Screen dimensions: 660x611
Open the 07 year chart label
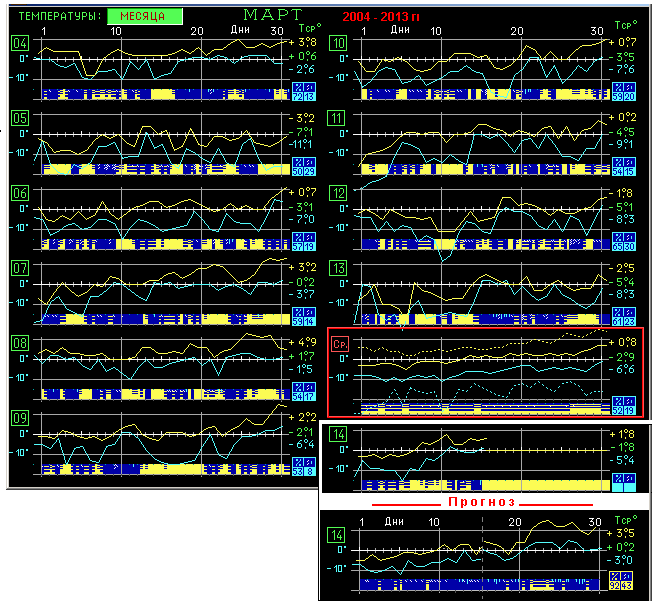(19, 268)
